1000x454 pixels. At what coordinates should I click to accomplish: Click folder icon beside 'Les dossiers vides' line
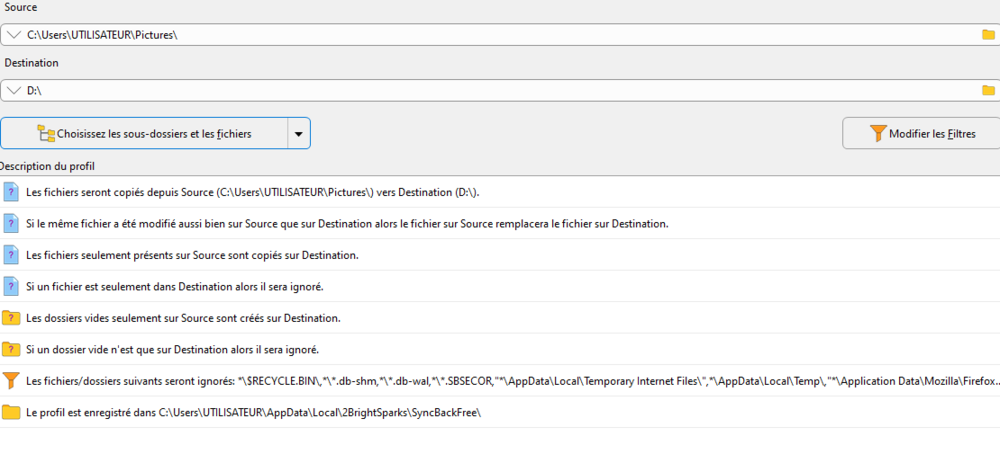click(11, 318)
